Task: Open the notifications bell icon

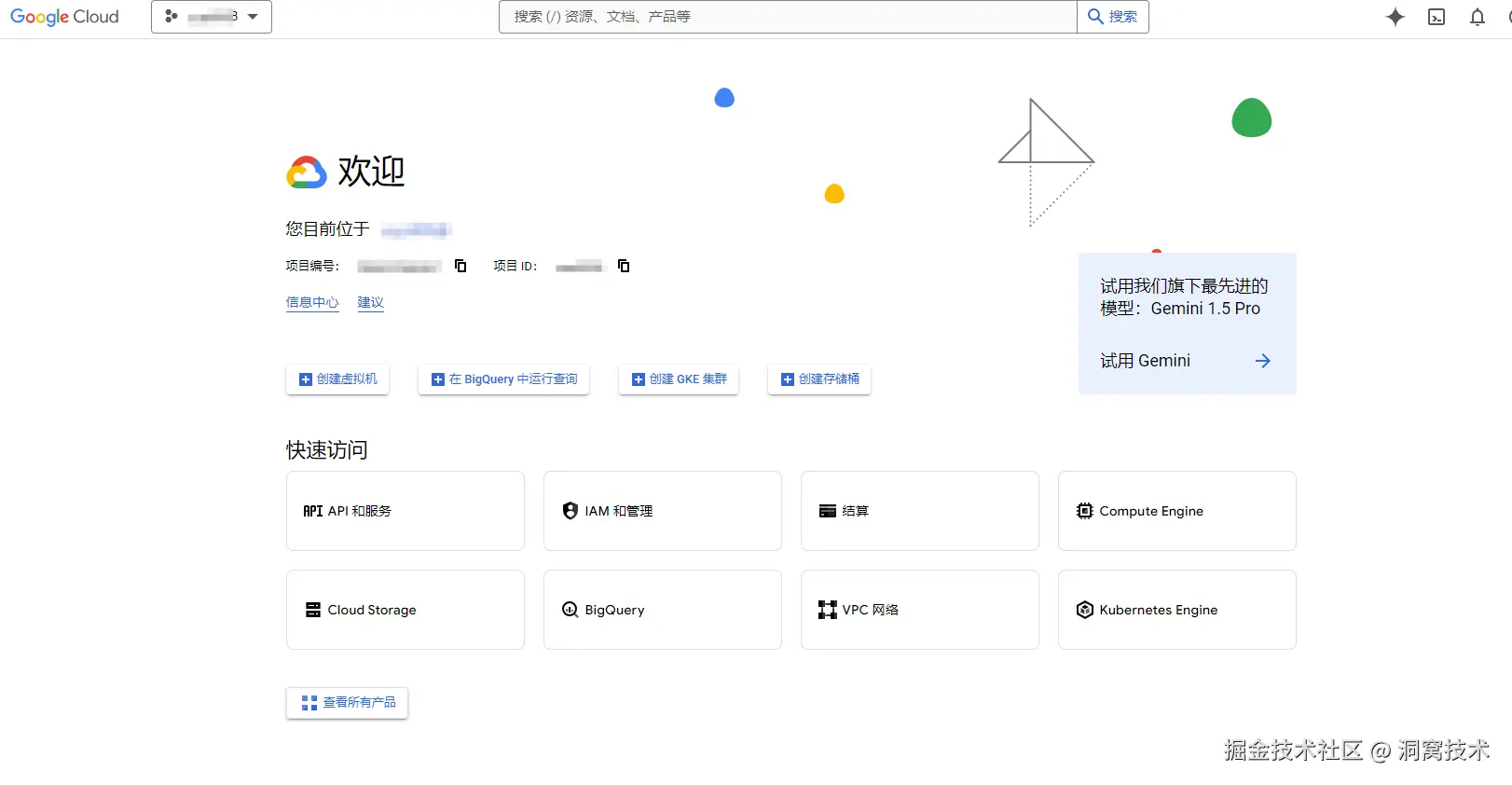Action: click(x=1478, y=17)
